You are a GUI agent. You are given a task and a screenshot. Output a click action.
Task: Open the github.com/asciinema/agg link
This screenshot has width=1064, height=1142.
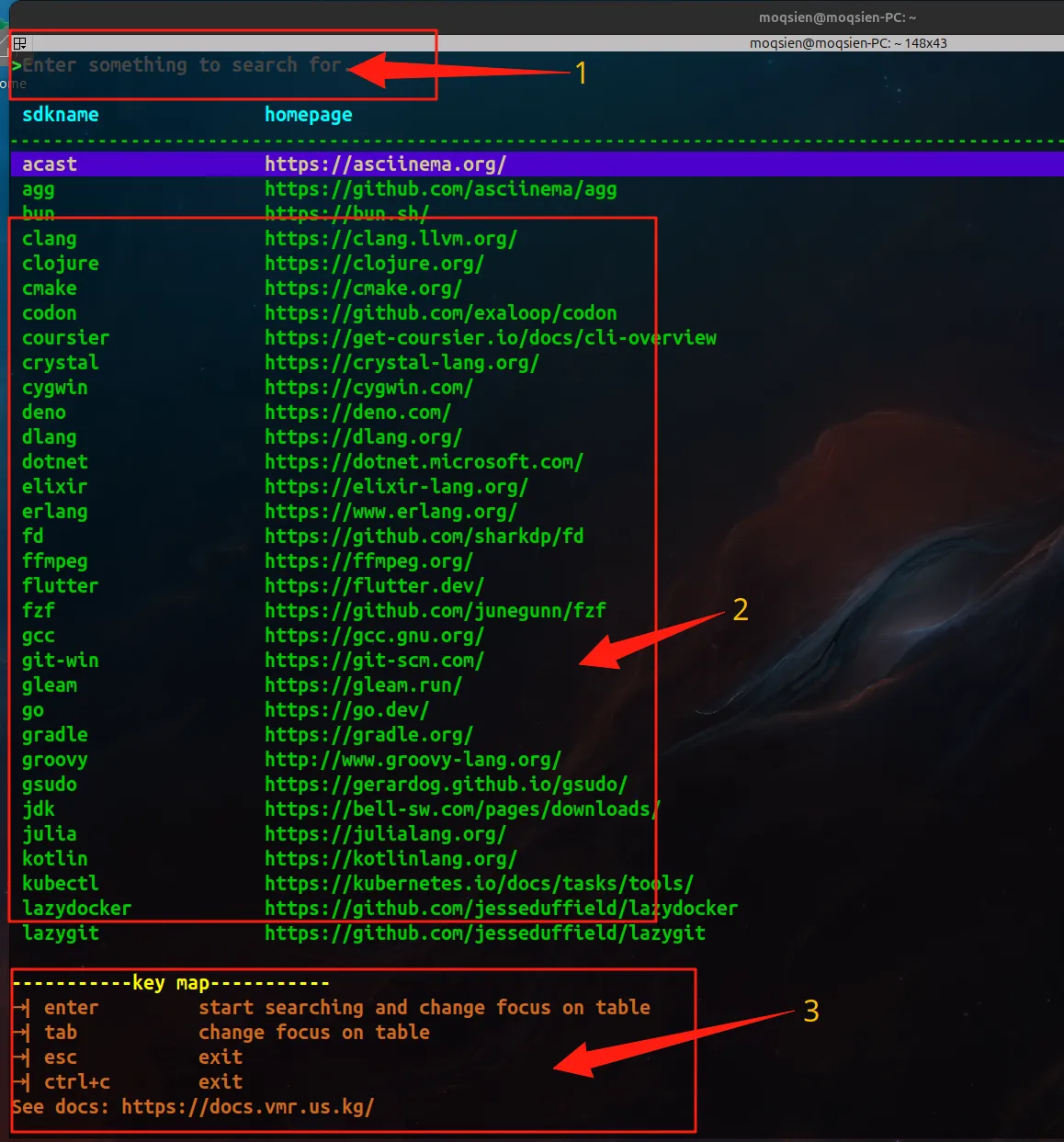(441, 189)
